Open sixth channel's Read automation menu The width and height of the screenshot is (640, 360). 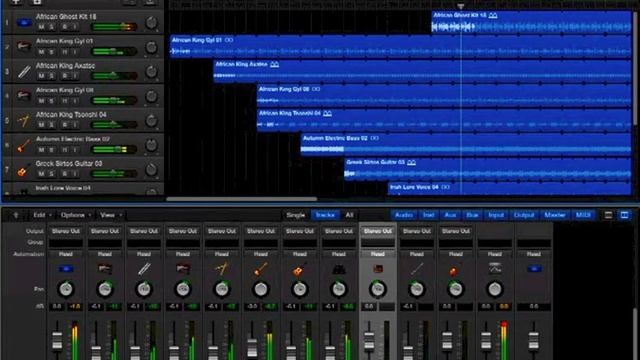tap(261, 254)
